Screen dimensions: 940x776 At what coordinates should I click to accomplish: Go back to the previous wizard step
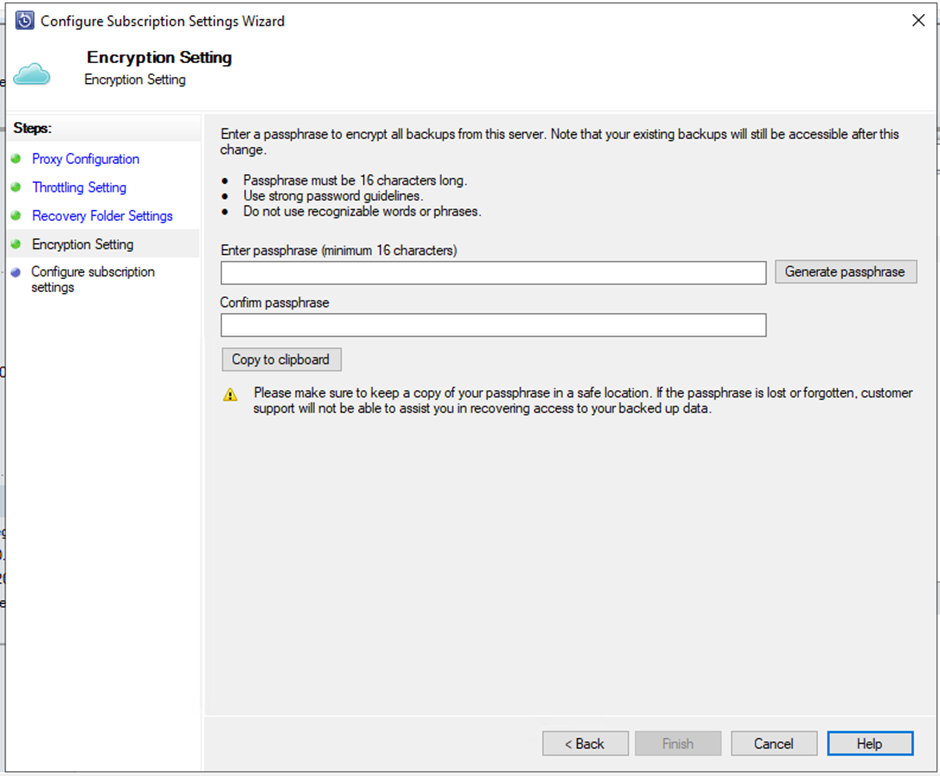coord(585,743)
